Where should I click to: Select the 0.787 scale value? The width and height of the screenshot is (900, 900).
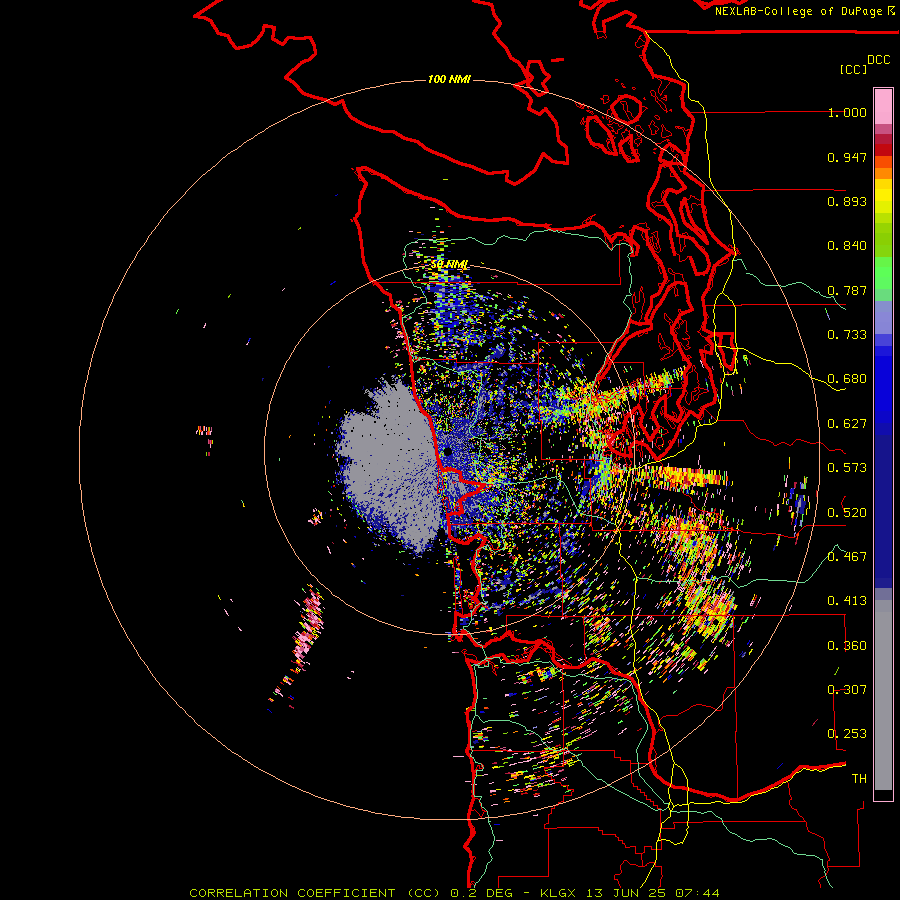[847, 290]
